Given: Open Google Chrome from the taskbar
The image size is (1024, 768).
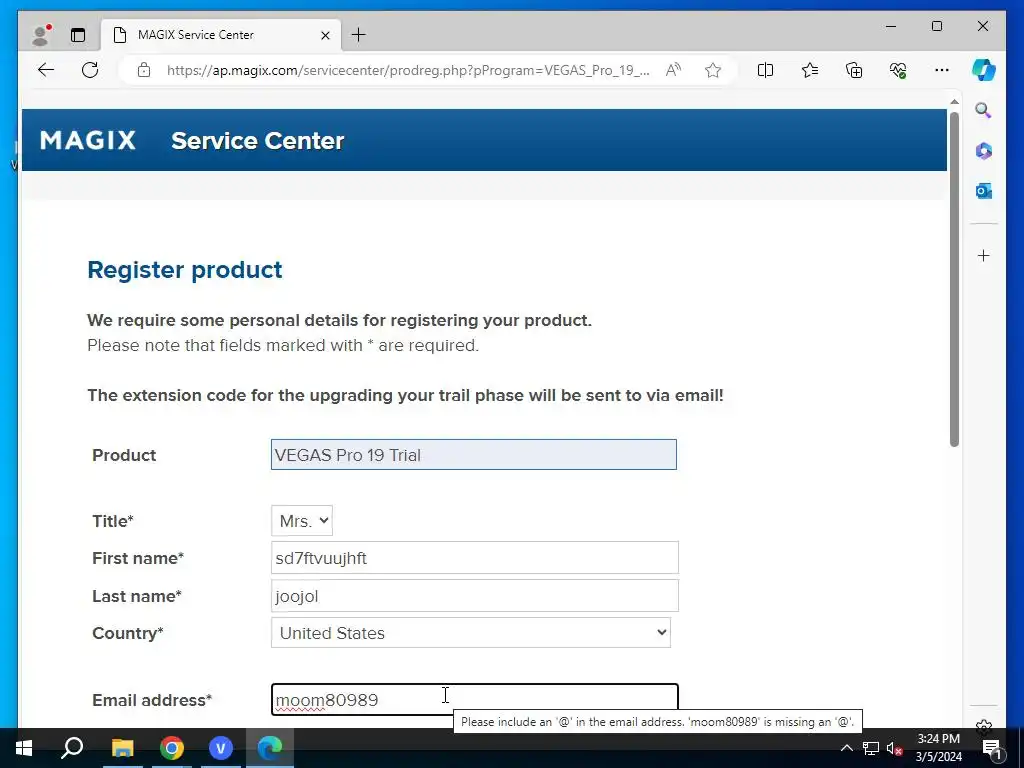Looking at the screenshot, I should [x=172, y=748].
